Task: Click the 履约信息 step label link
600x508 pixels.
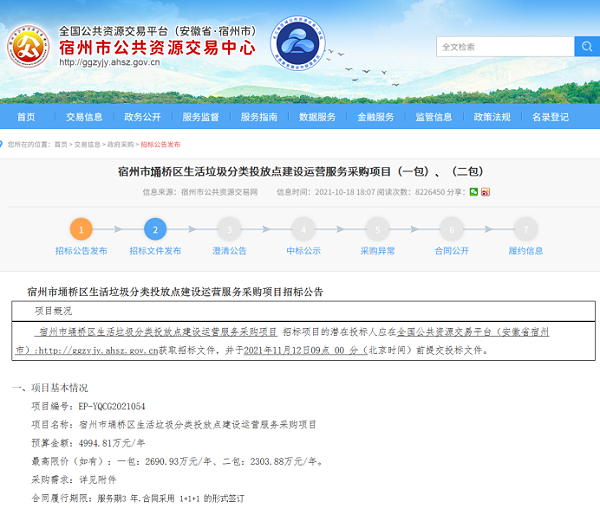Action: pyautogui.click(x=526, y=251)
